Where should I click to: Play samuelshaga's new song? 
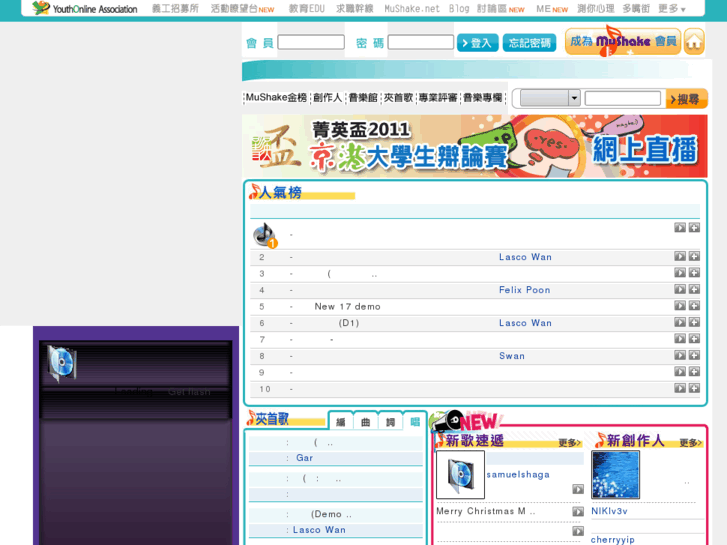point(578,489)
